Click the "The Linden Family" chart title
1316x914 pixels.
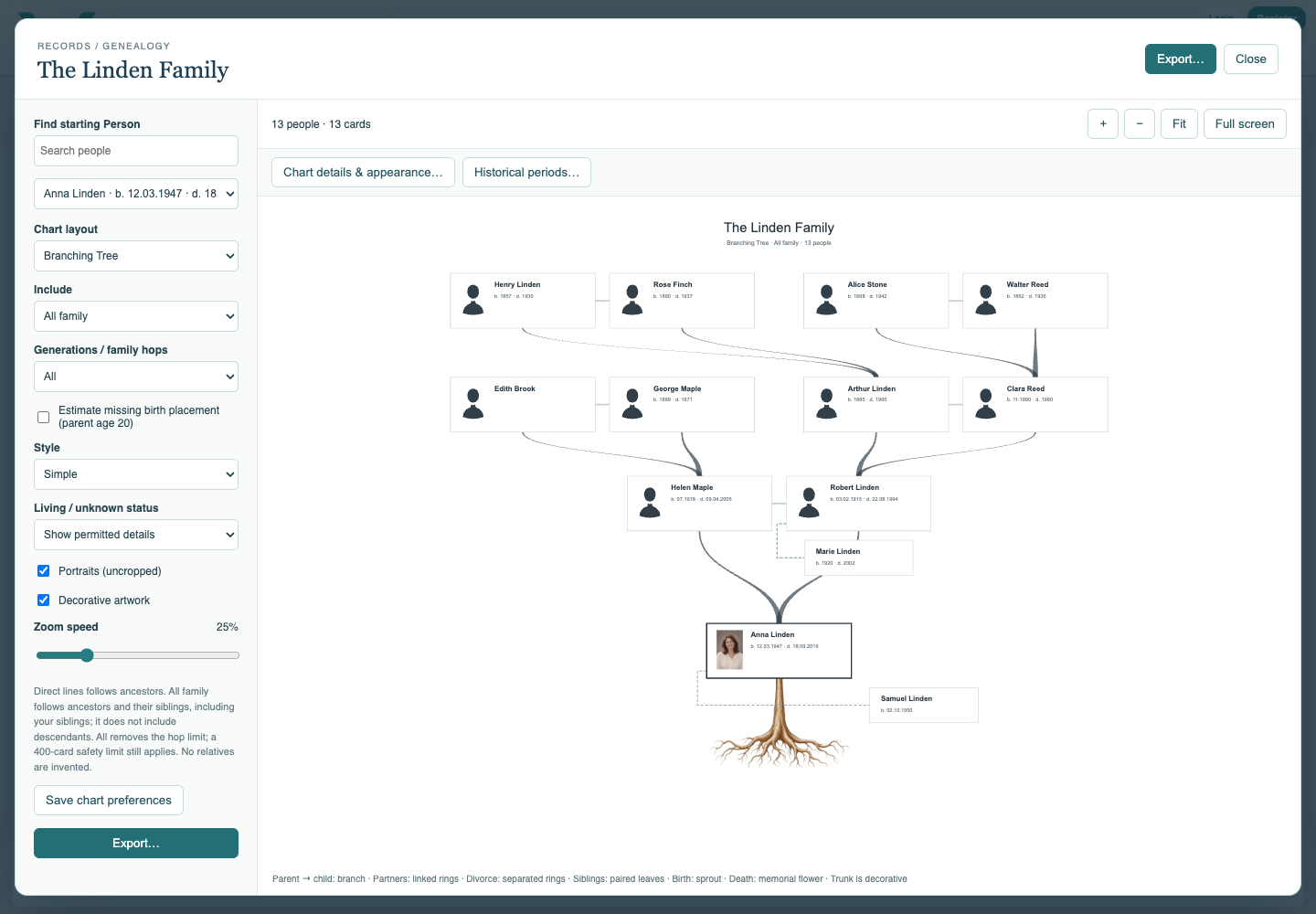(779, 228)
